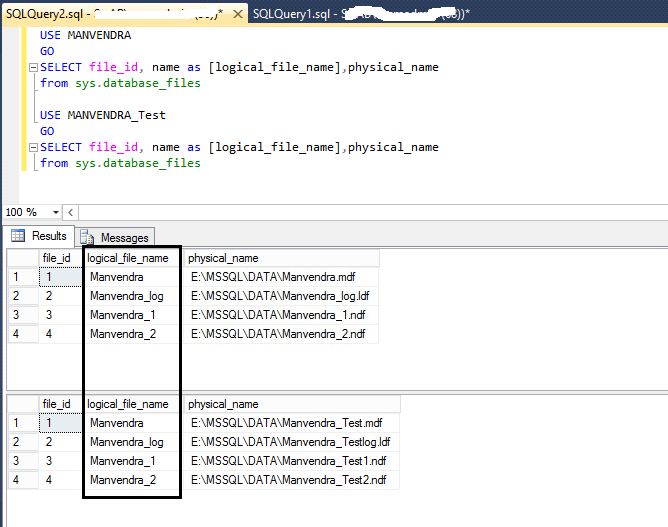The image size is (668, 527).
Task: Open the Messages tab
Action: (x=115, y=237)
